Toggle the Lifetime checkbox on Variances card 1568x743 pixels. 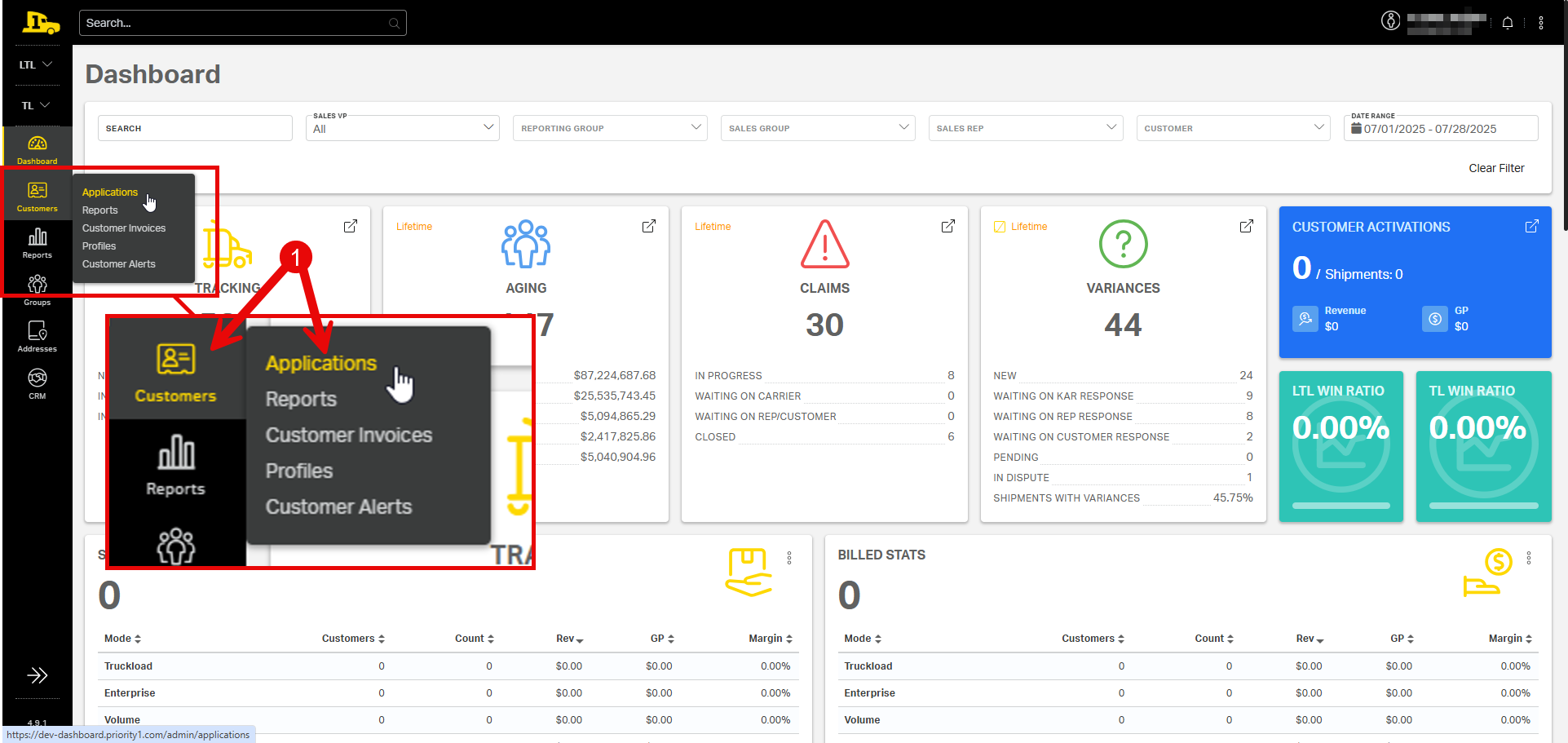pos(1000,227)
